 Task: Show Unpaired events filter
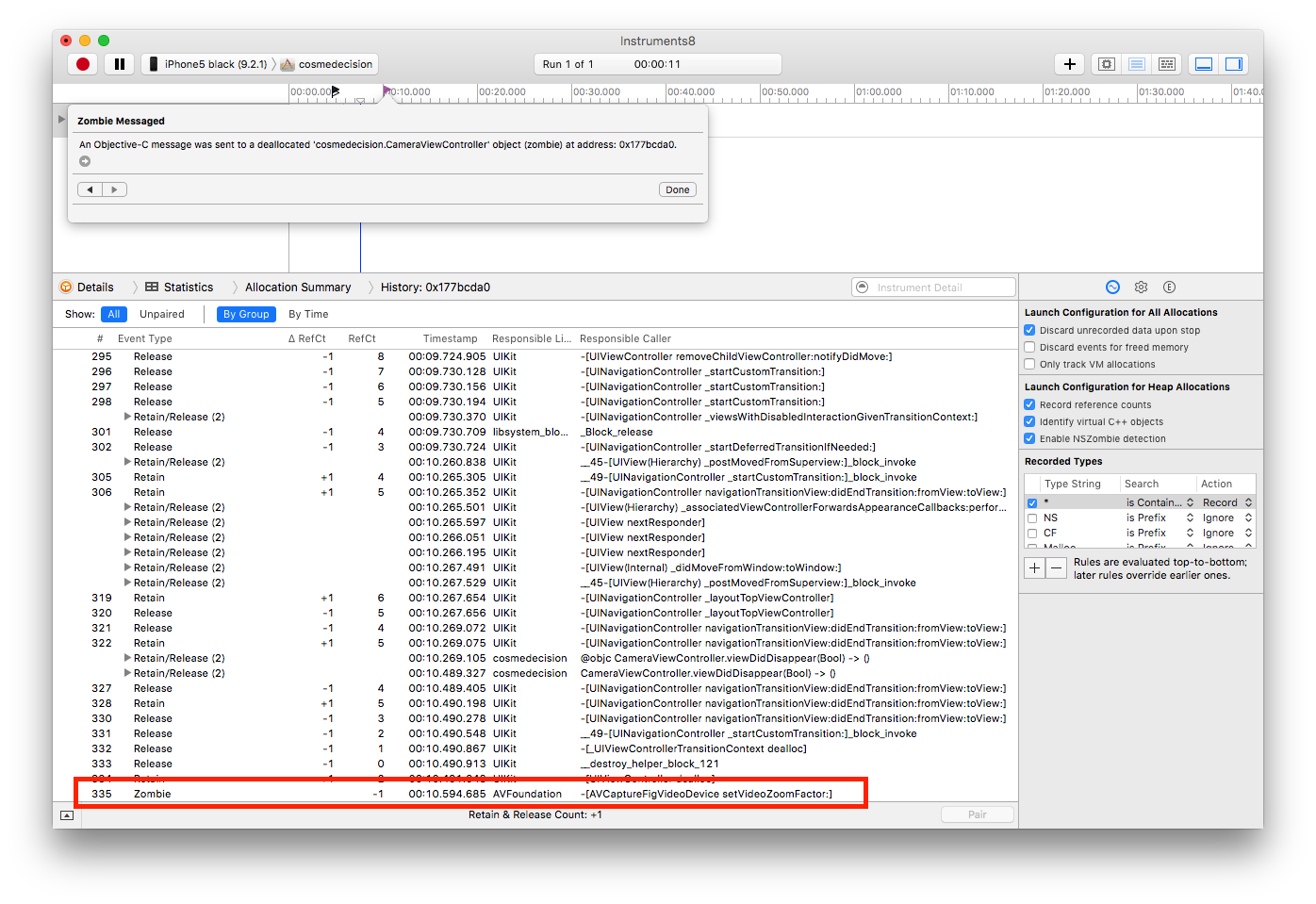coord(162,314)
